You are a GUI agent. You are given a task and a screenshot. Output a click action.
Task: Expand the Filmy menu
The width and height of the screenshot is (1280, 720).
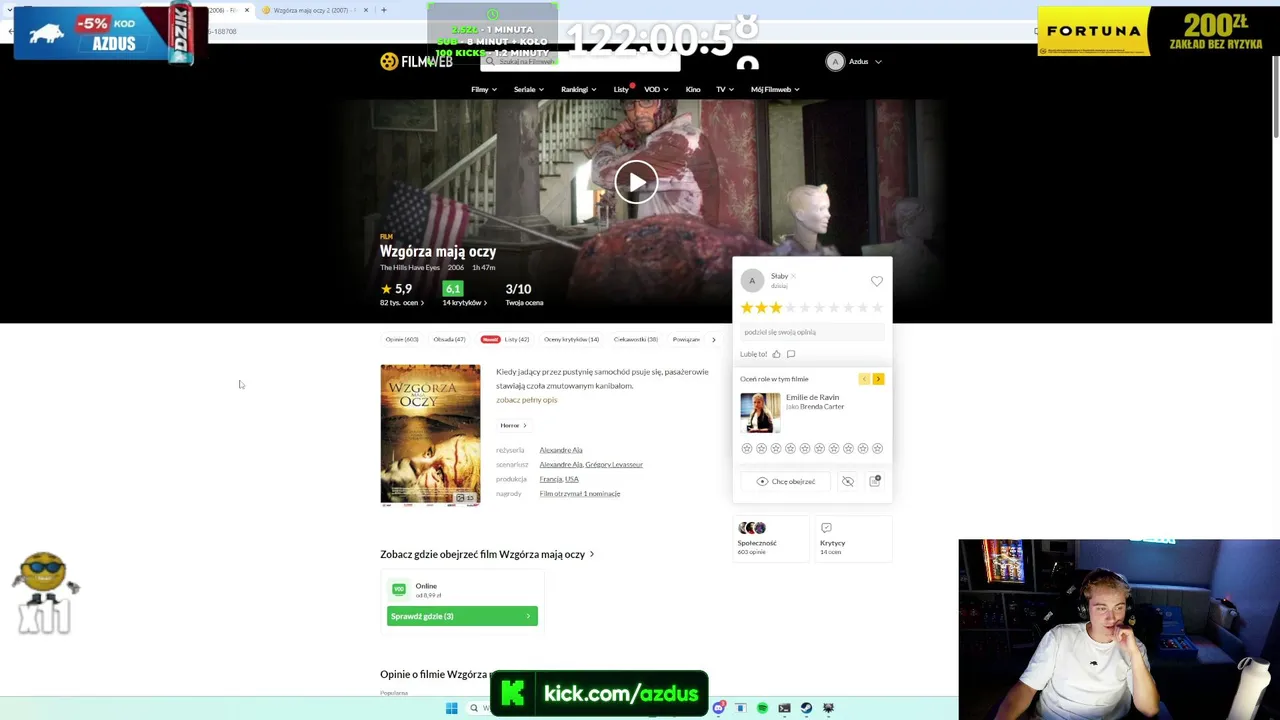(x=484, y=90)
